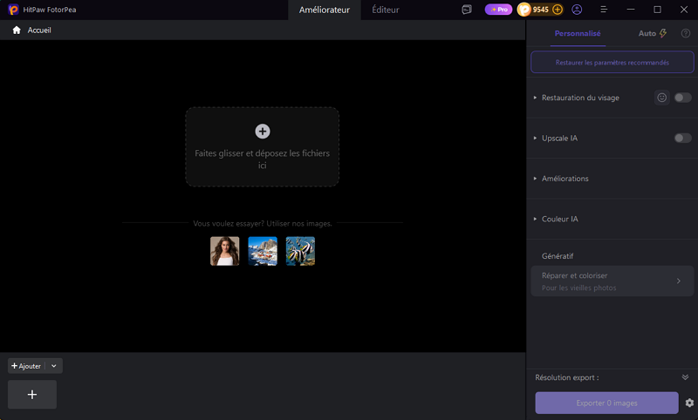The image size is (698, 420).
Task: Open Réparer et coloriser option
Action: click(x=612, y=281)
